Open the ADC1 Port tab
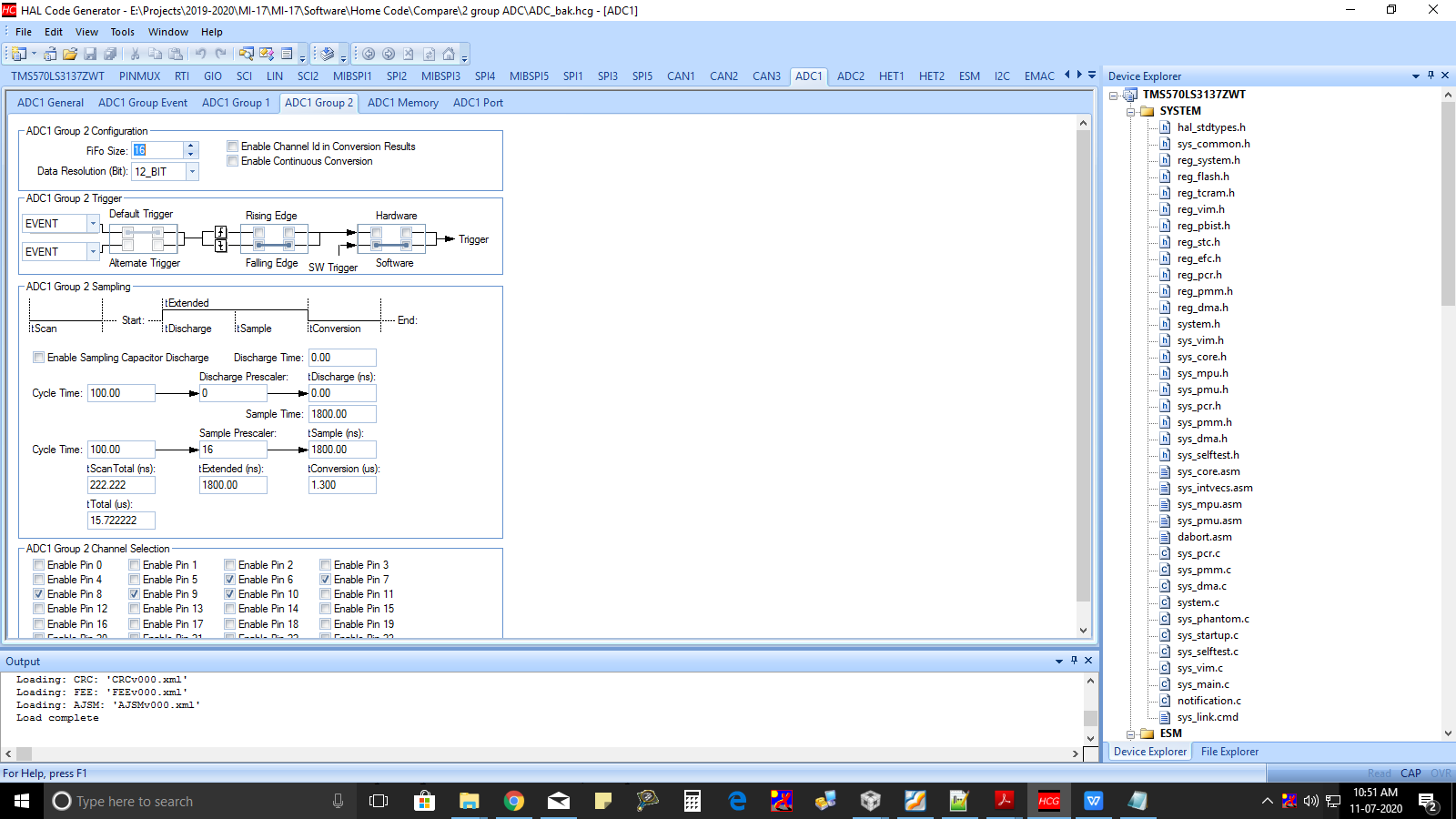 point(478,103)
